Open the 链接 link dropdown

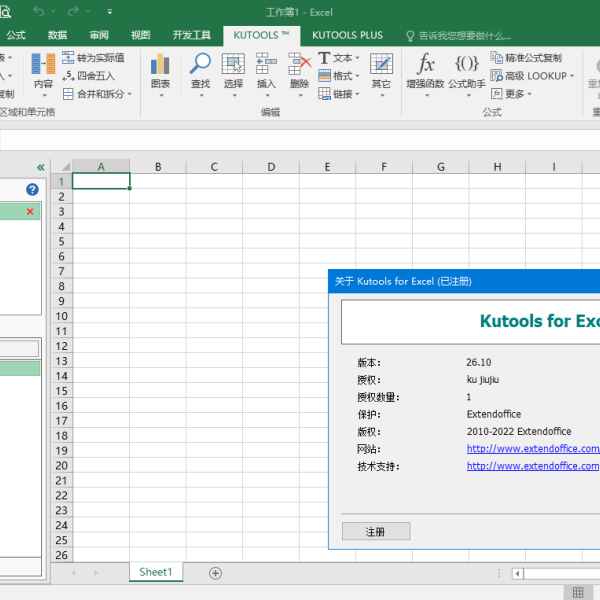tap(339, 94)
